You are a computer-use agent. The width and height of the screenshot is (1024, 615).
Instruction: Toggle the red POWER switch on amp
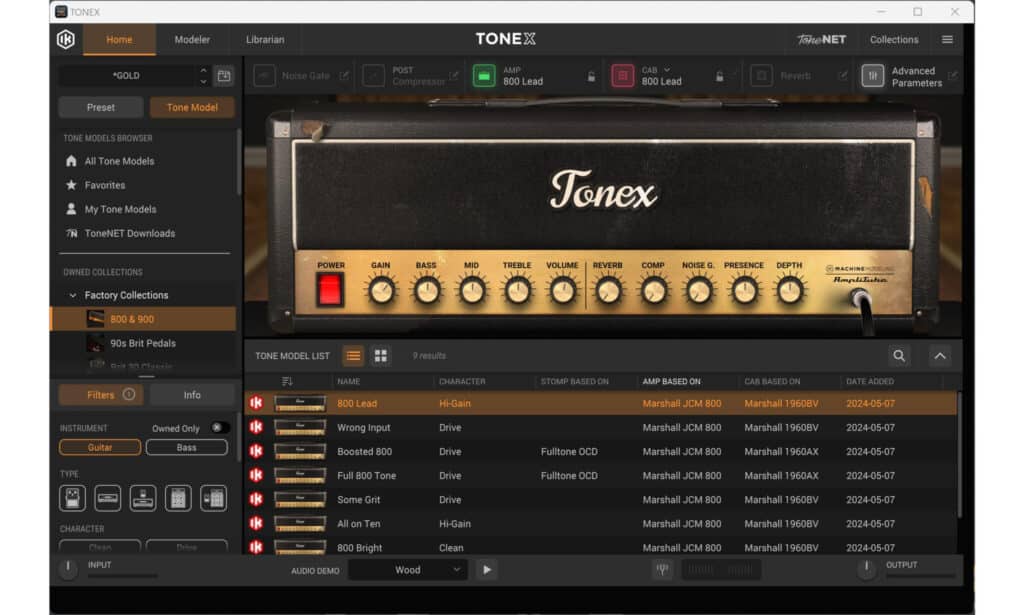click(x=330, y=289)
